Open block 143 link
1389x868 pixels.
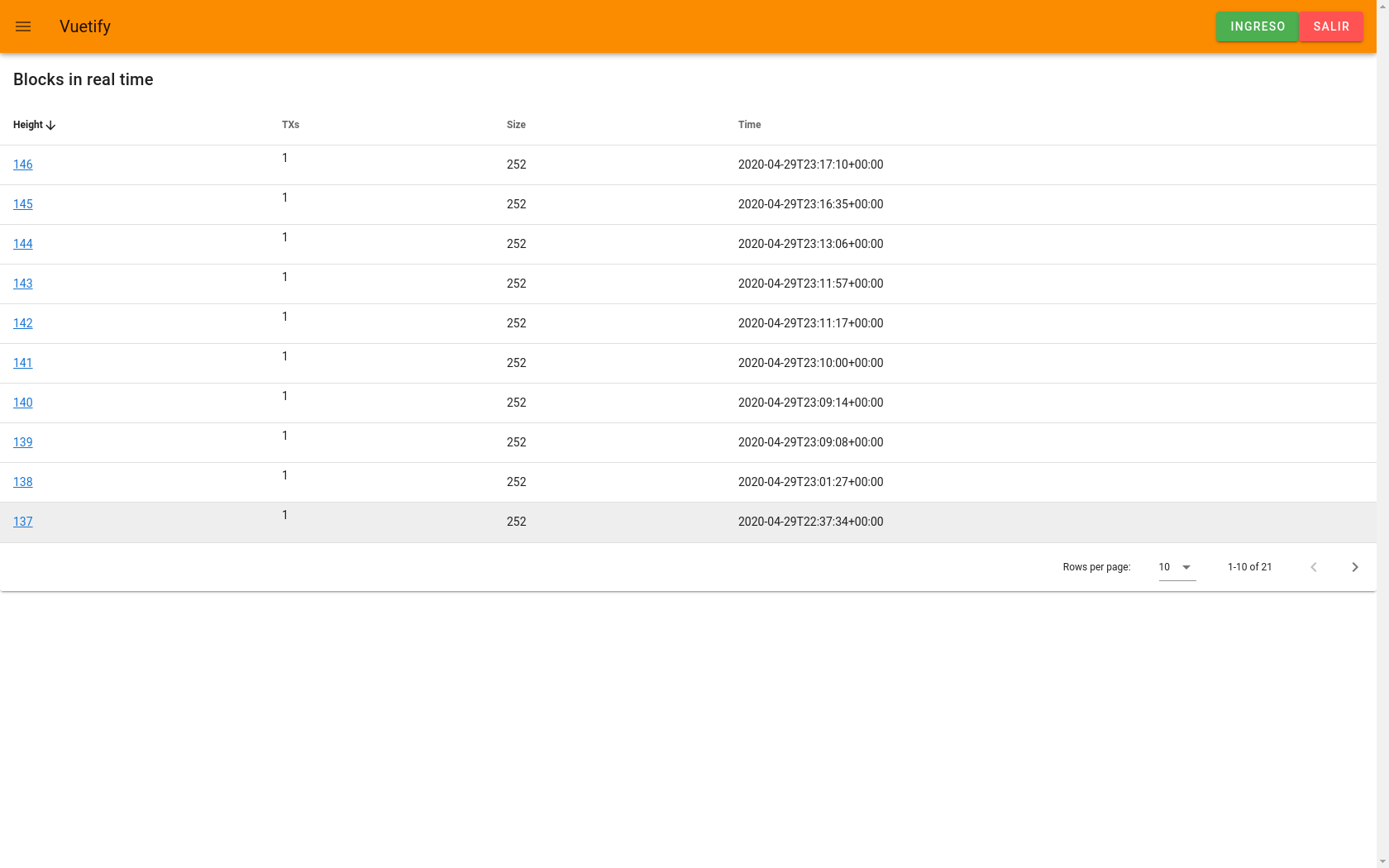23,284
